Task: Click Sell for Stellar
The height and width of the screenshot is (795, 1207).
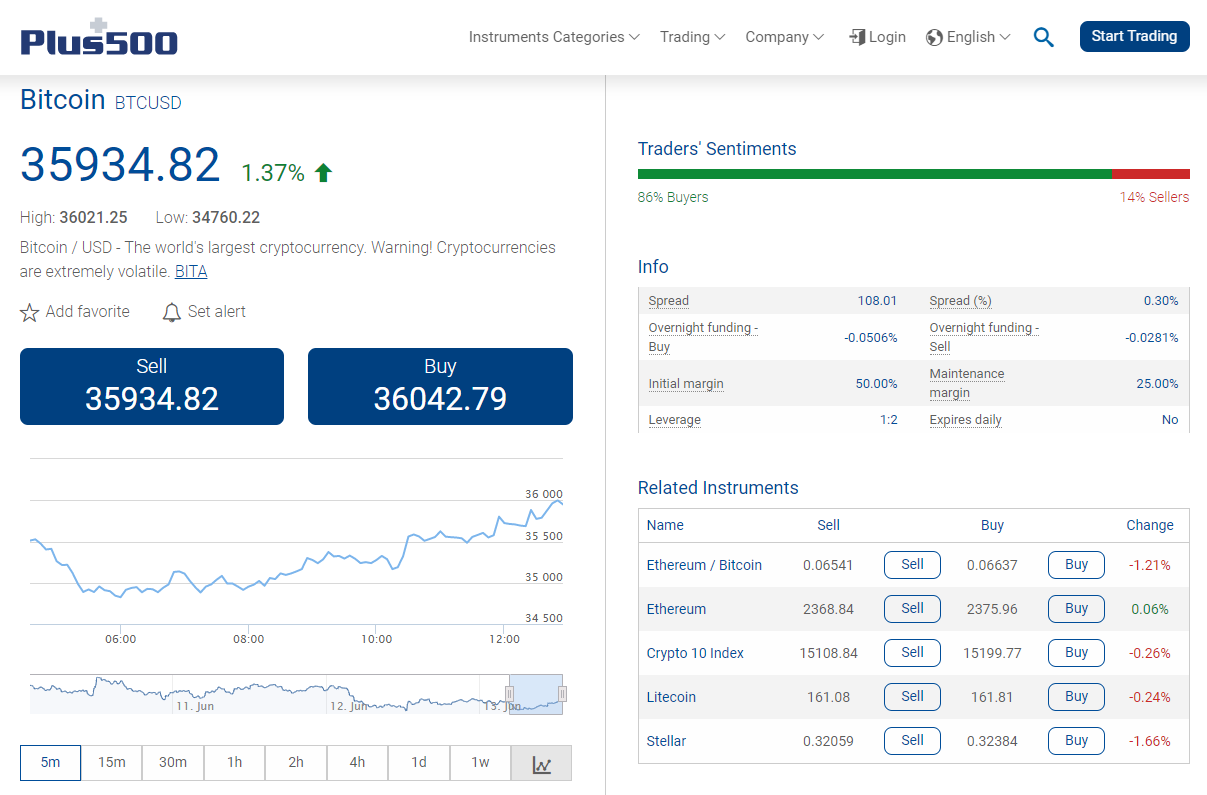Action: (912, 740)
